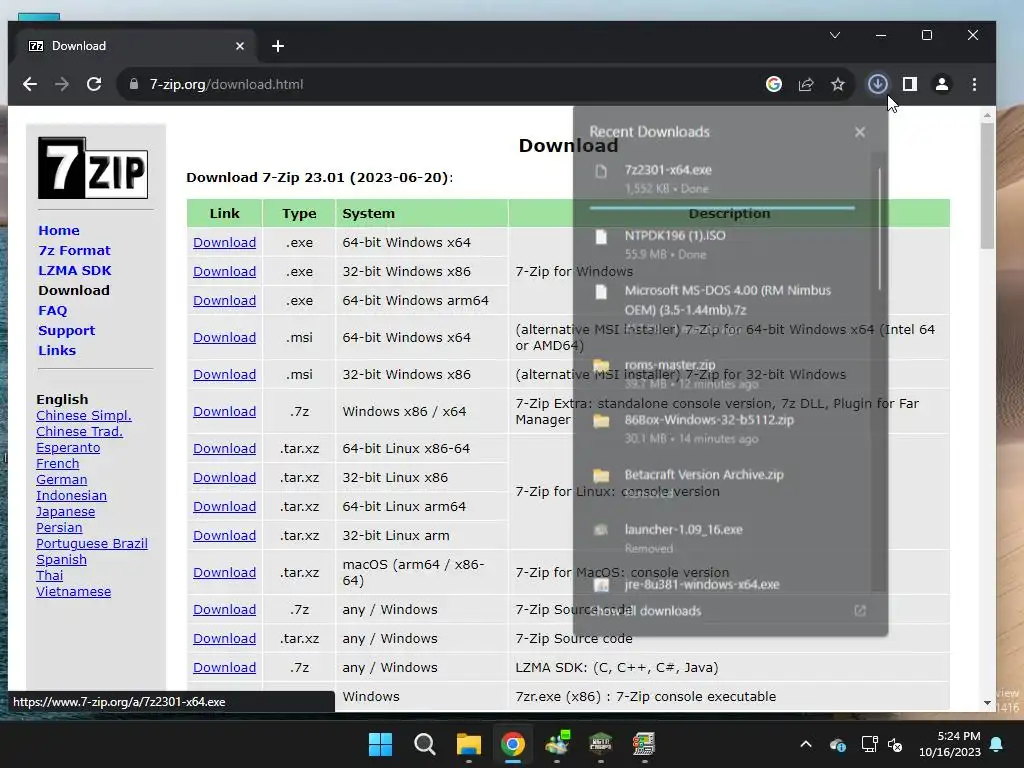Image resolution: width=1024 pixels, height=768 pixels.
Task: Switch language to Esperanto
Action: (x=68, y=447)
